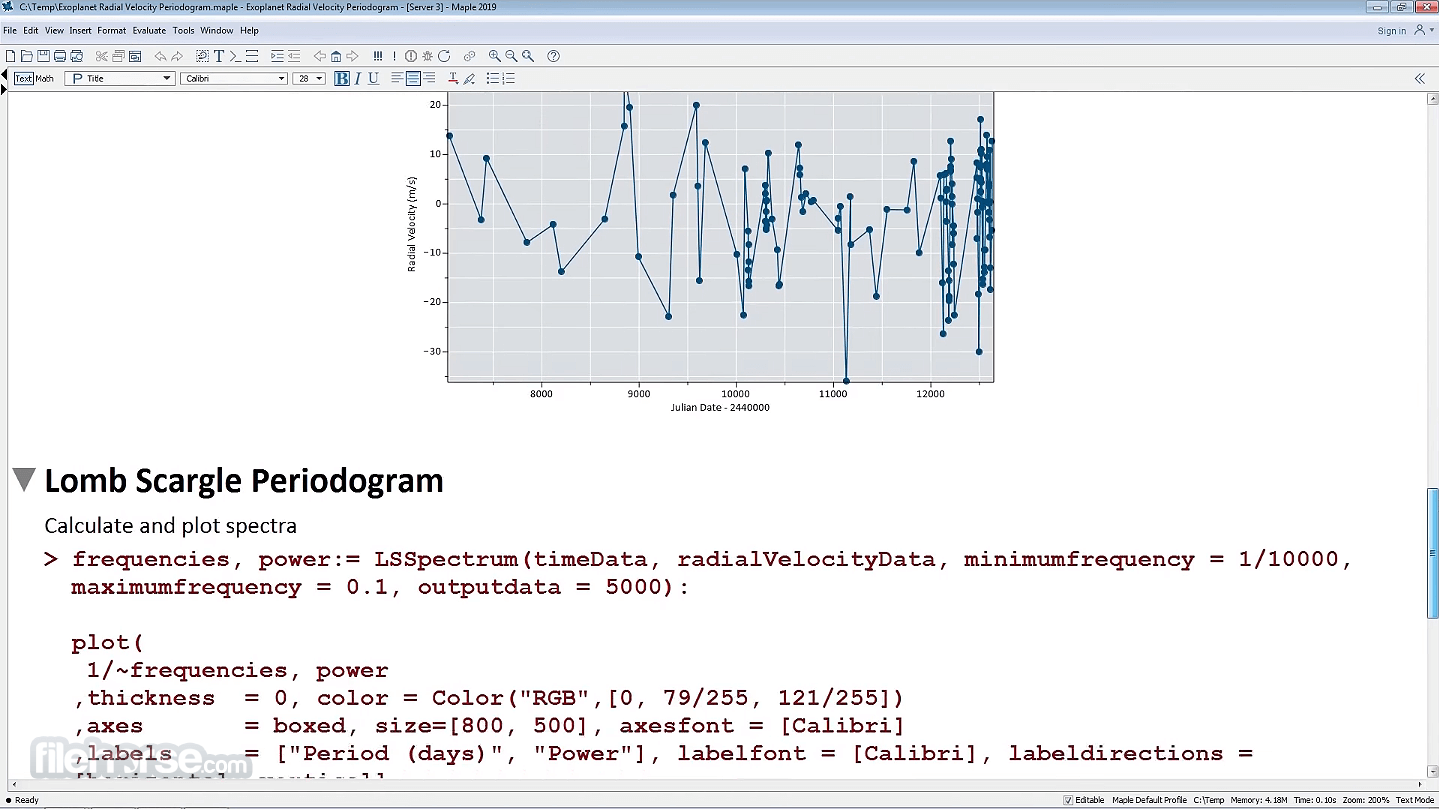
Task: Outdent the section with the toolbar icon
Action: tap(294, 56)
